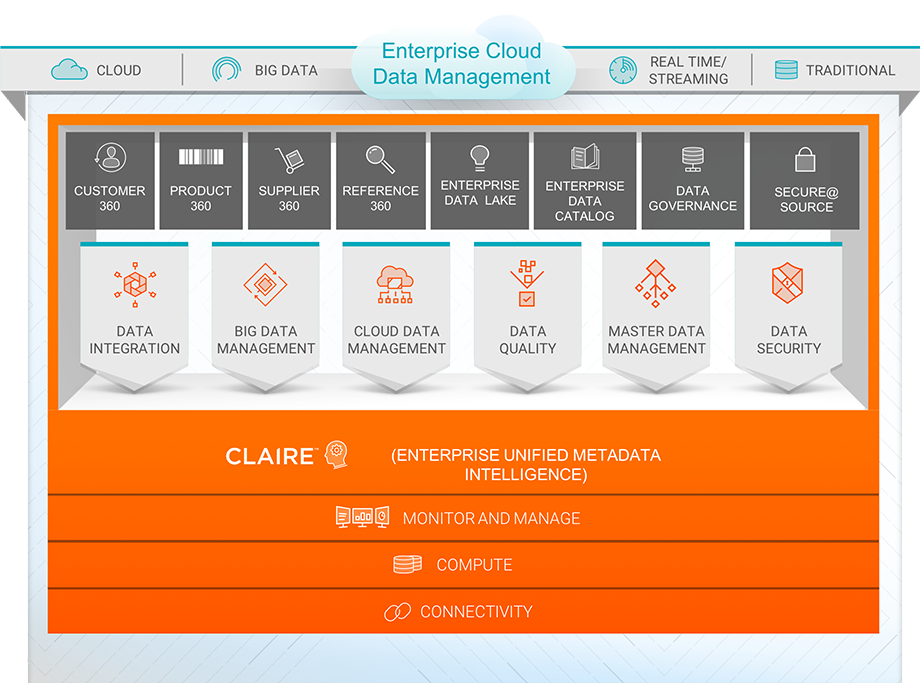Click the Real Time/Streaming clock icon

point(623,70)
